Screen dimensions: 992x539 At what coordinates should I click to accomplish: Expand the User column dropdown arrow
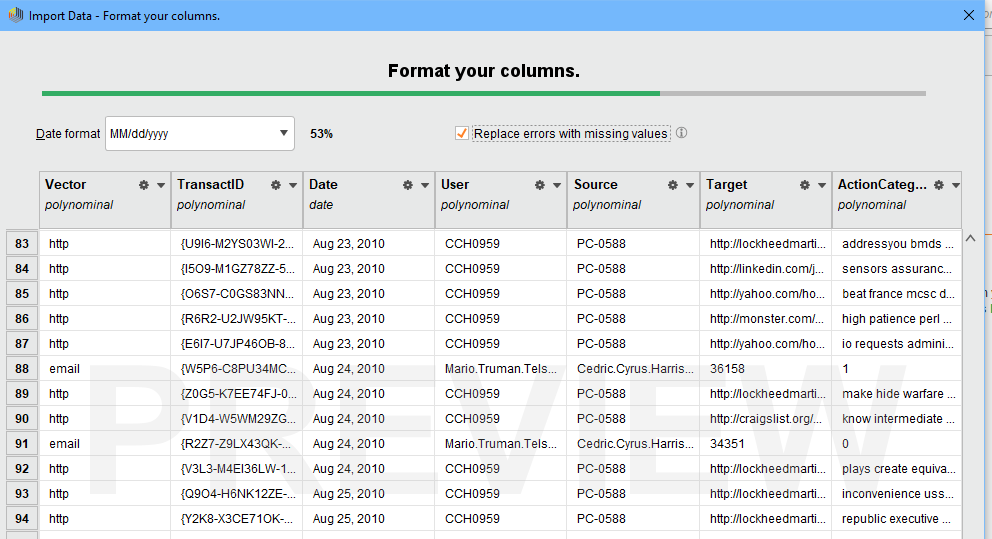coord(557,185)
